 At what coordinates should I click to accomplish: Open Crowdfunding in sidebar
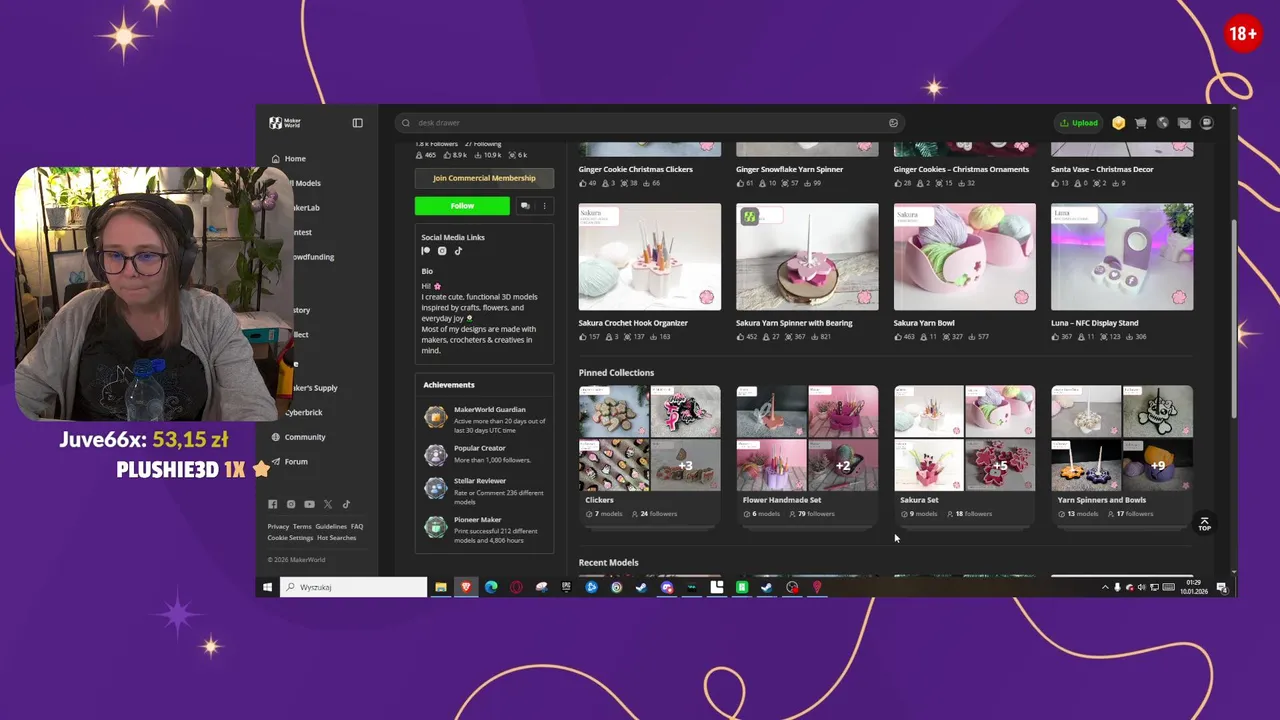pos(313,257)
